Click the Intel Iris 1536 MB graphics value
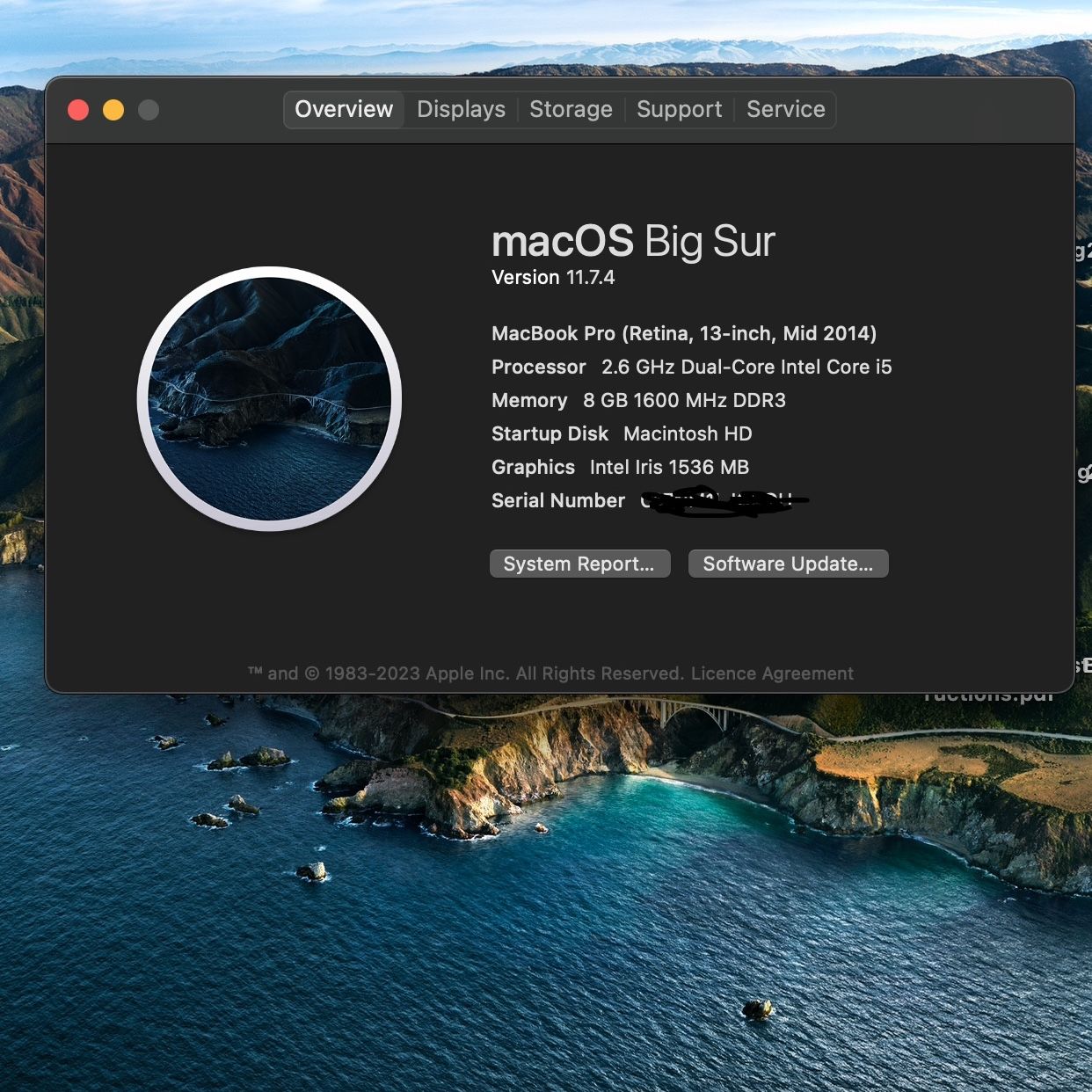 click(x=669, y=467)
